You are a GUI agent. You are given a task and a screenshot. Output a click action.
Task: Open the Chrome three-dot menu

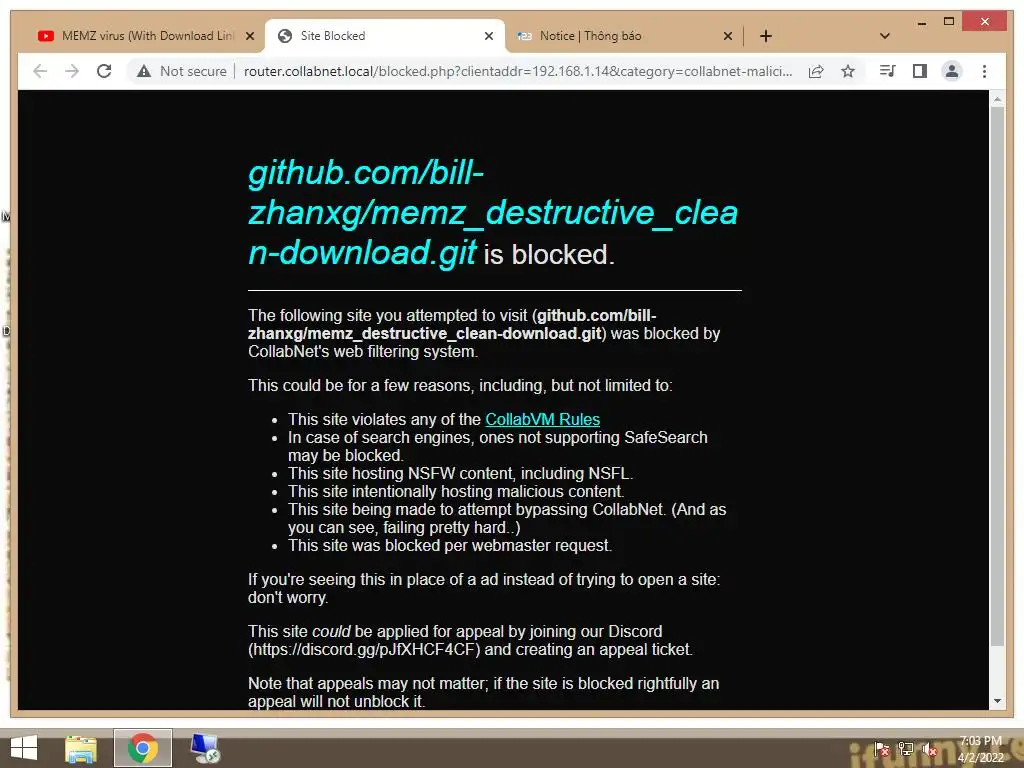coord(984,71)
